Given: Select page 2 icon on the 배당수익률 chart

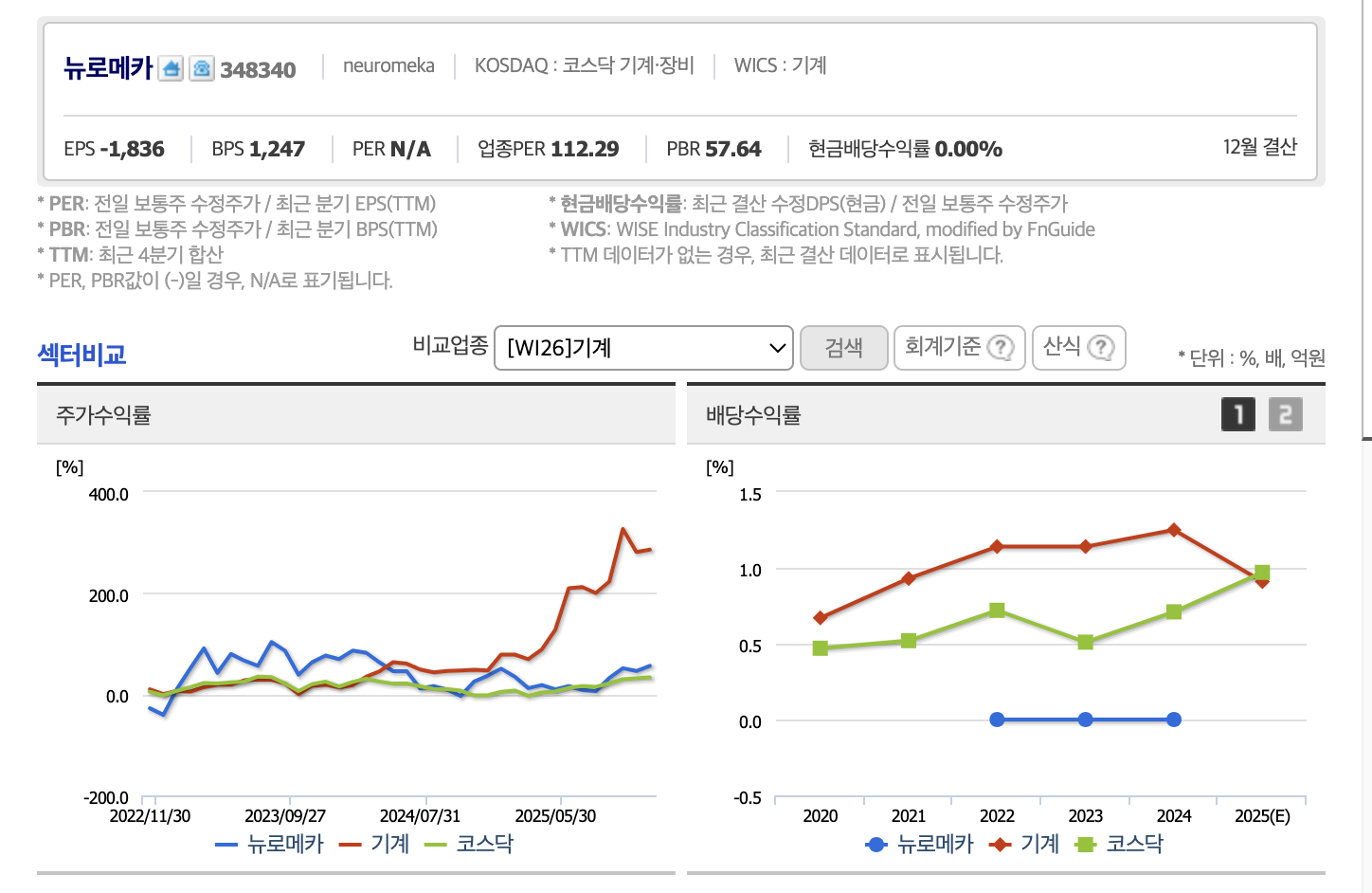Looking at the screenshot, I should coord(1285,414).
